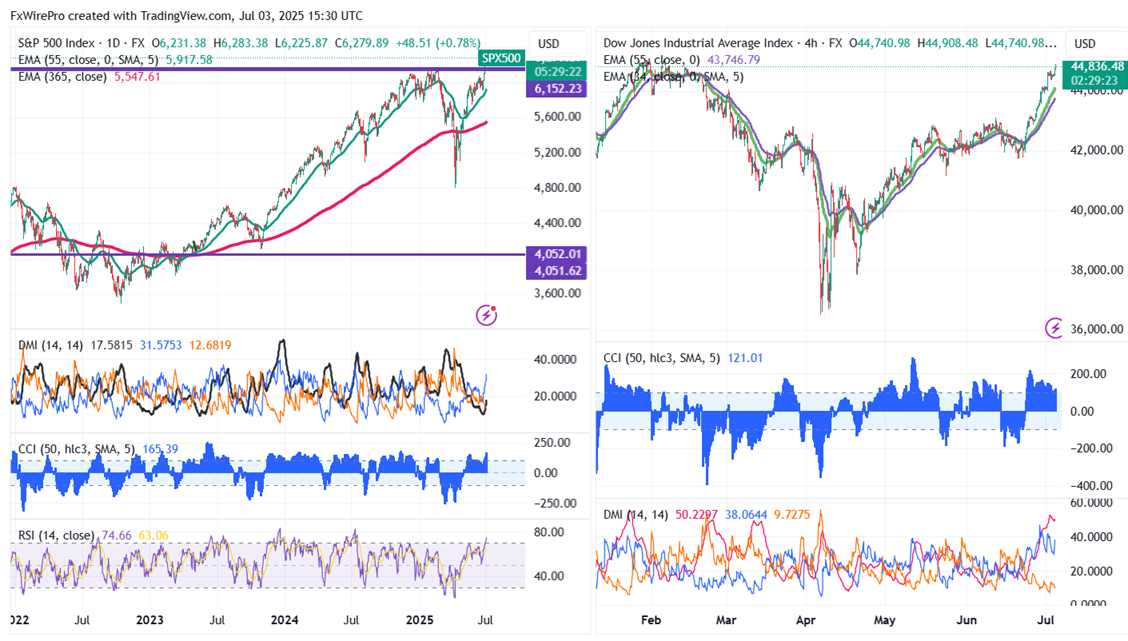Select EMA (55, close, 0, SMA, 5) legend on S&P chart
This screenshot has height=641, width=1128.
89,60
